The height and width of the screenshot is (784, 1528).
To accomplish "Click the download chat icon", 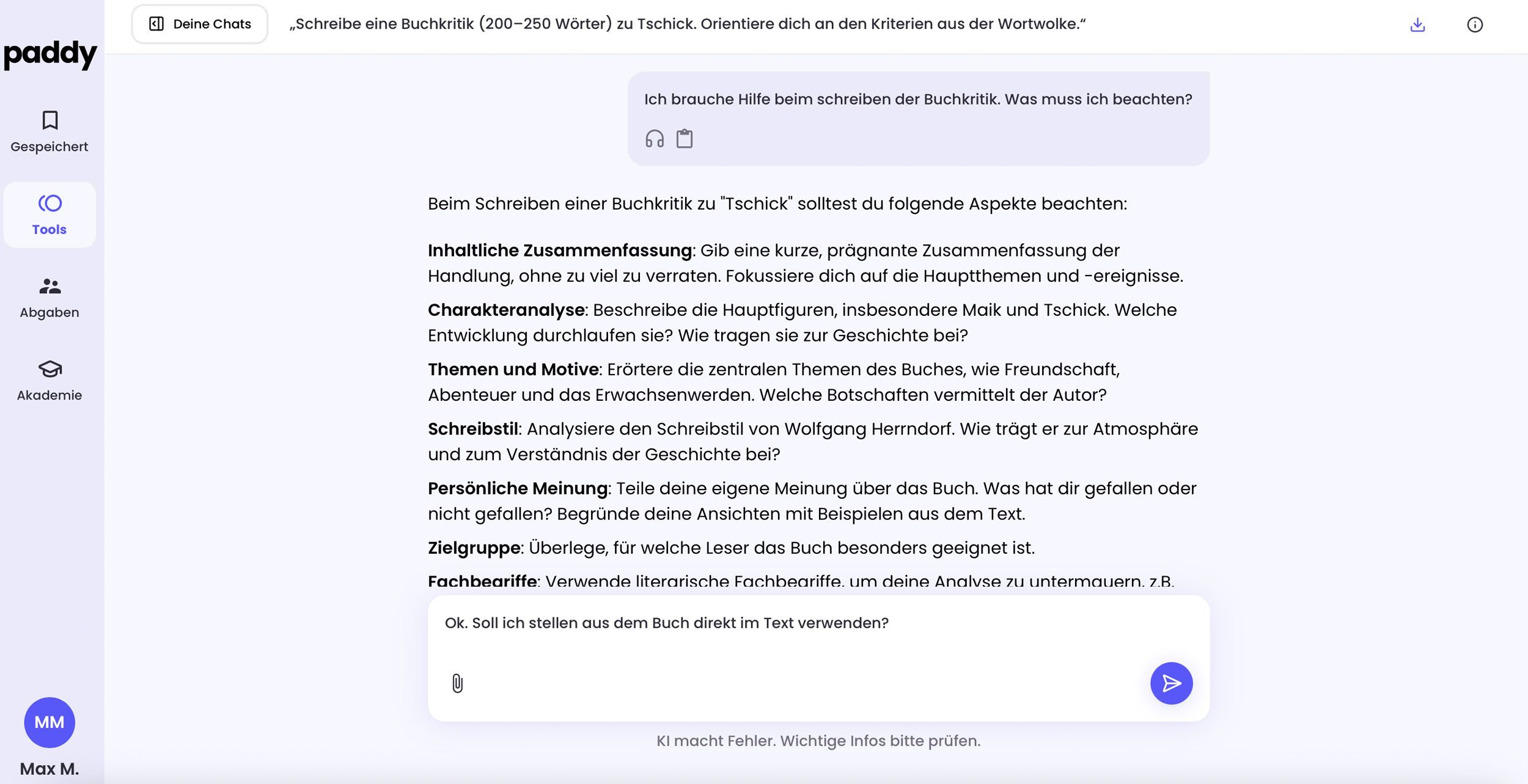I will [1417, 24].
